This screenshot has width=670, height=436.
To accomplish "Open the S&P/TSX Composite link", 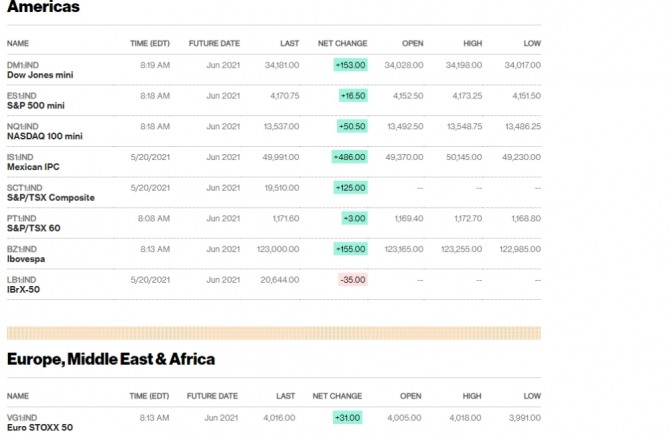I will (x=51, y=197).
